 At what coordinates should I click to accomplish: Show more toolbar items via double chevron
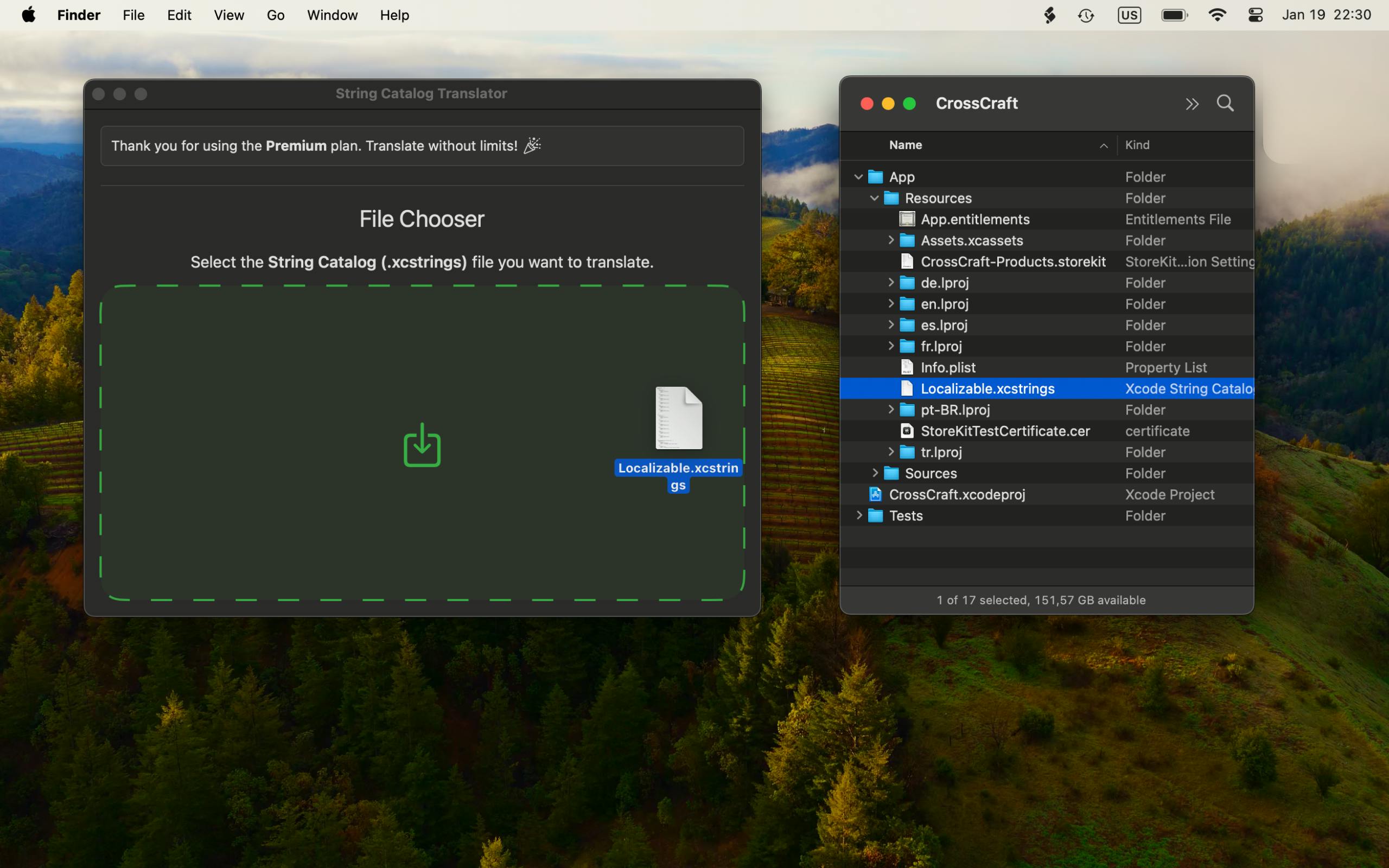pyautogui.click(x=1192, y=104)
